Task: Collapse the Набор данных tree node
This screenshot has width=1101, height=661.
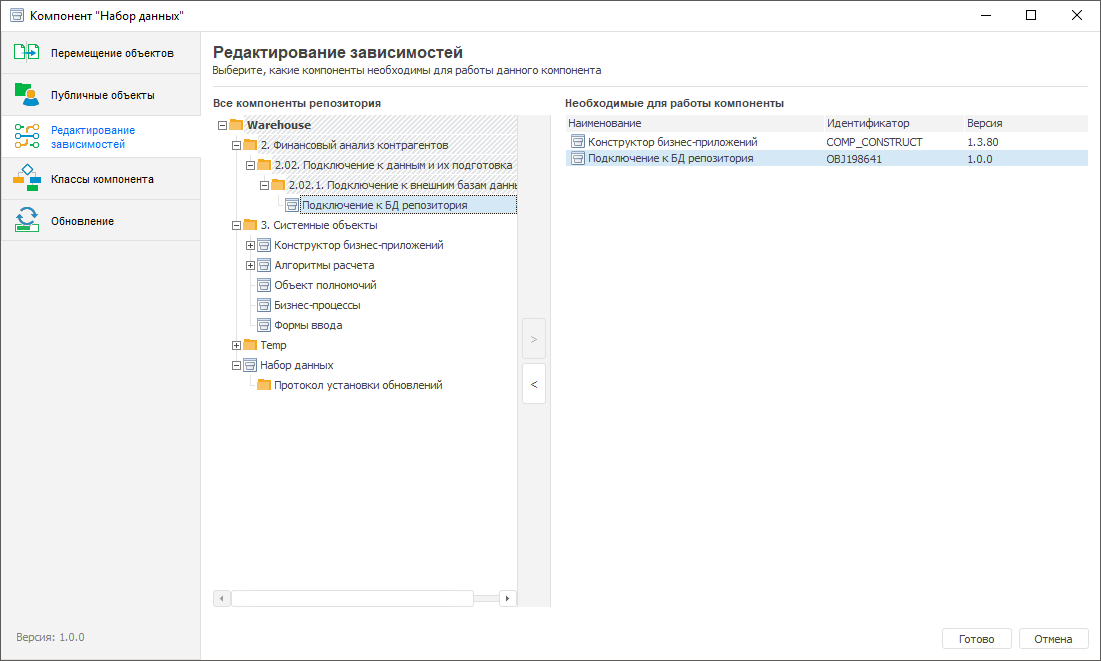Action: click(237, 365)
